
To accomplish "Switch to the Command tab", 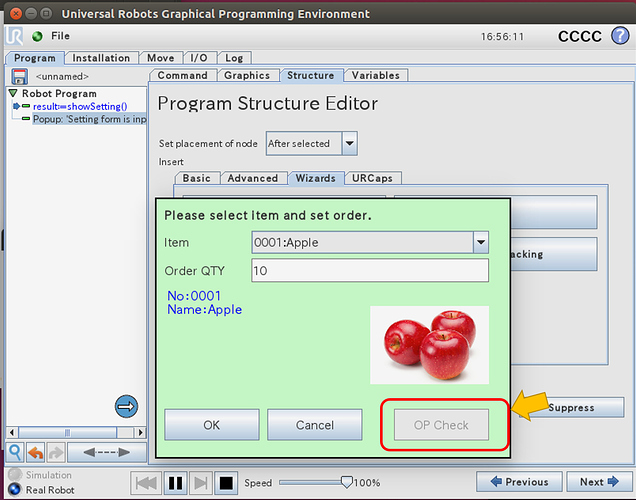I will pos(183,75).
